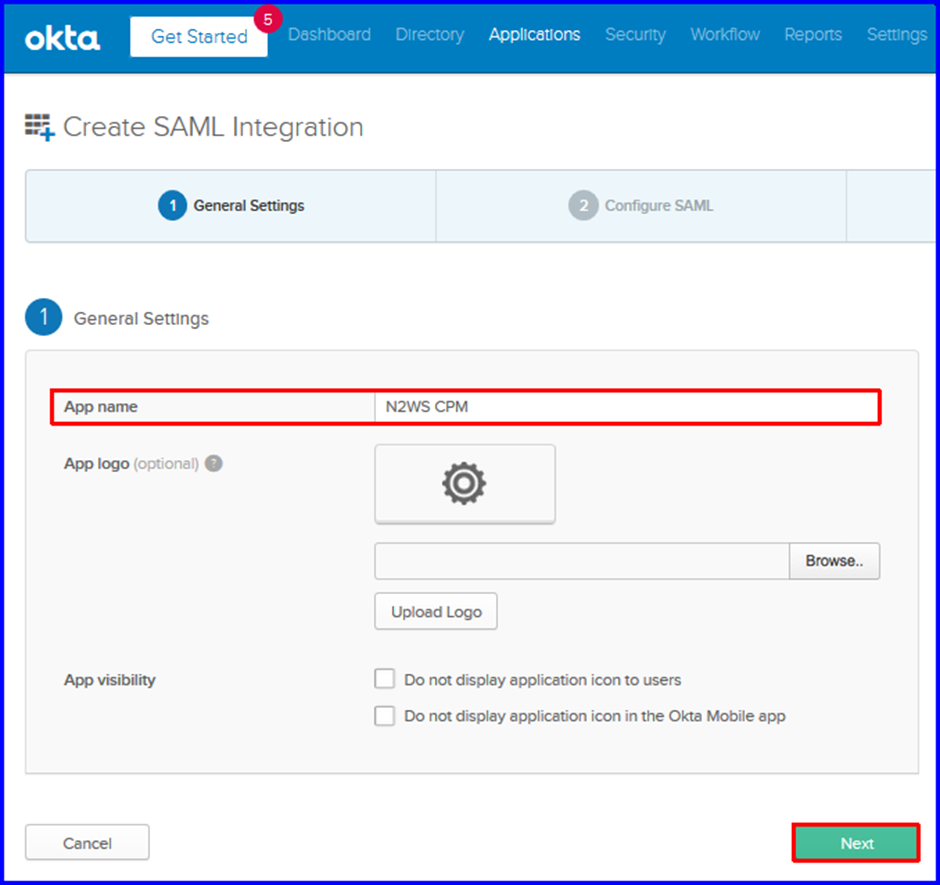
Task: Click the 'App logo (optional)' label
Action: click(131, 463)
